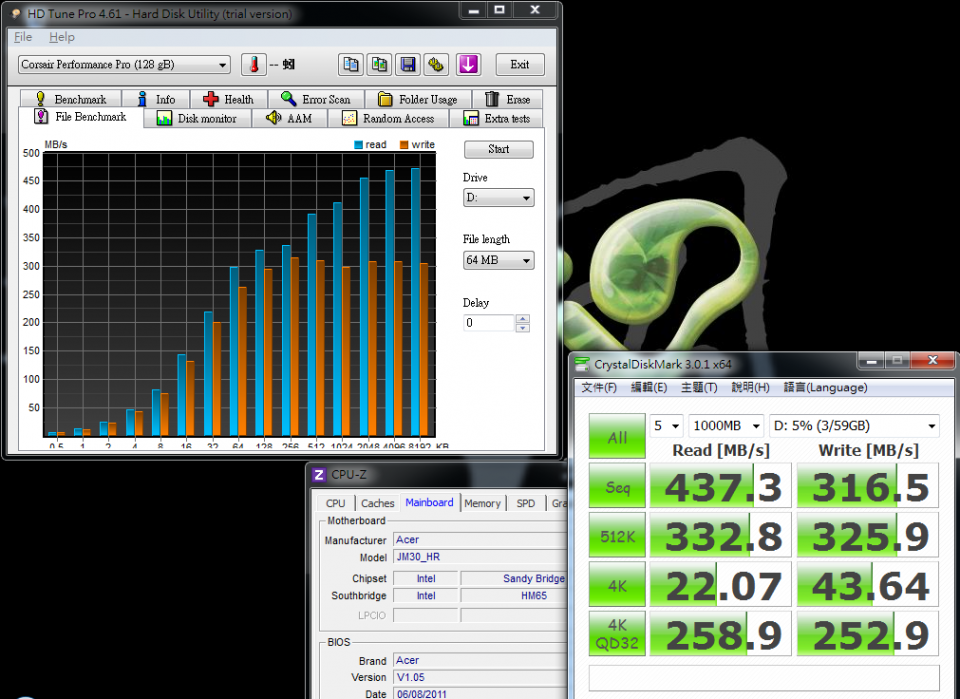Open the Health tab with red cross
This screenshot has height=699, width=960.
click(228, 99)
